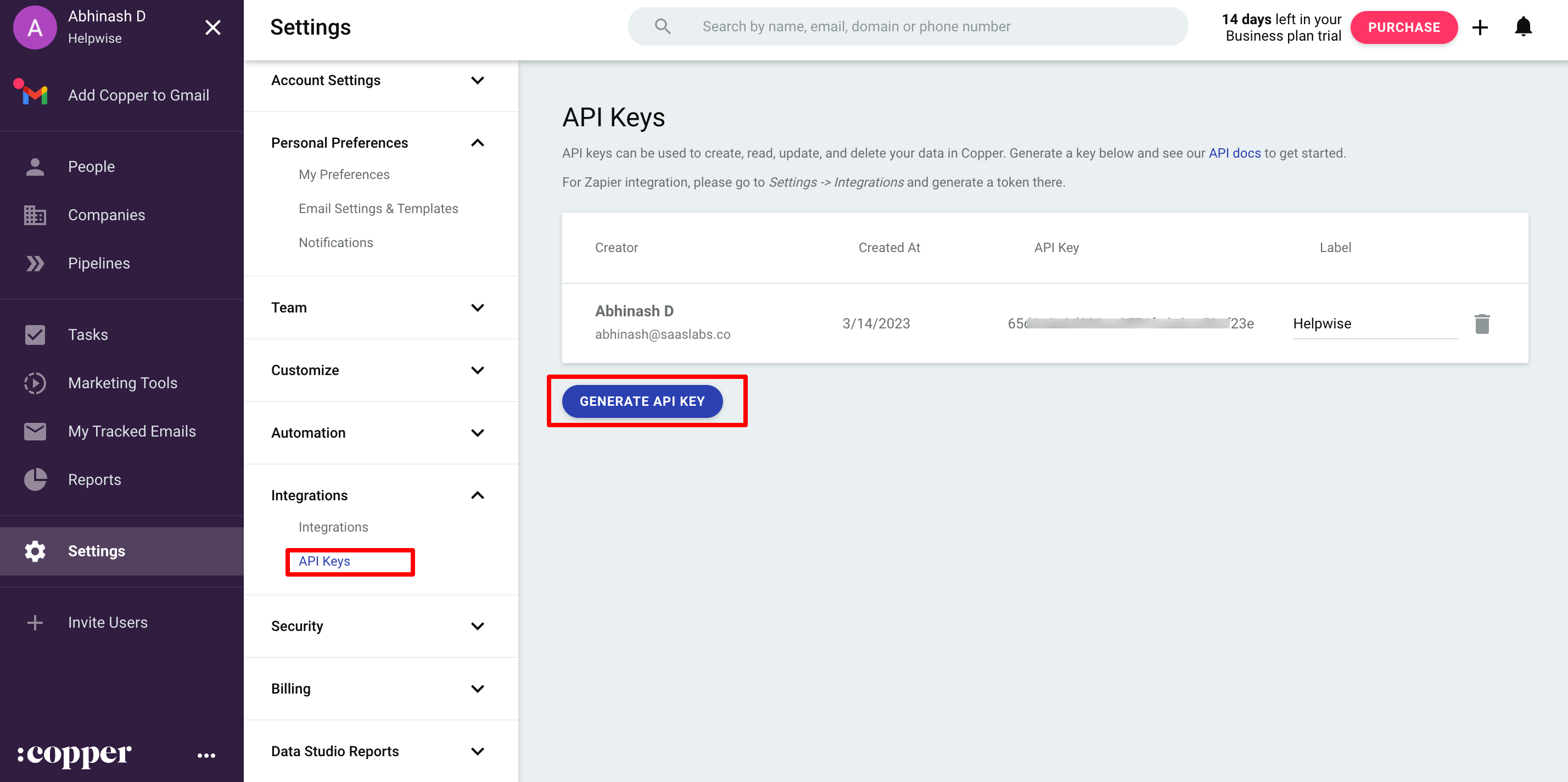Click the My Tracked Emails envelope icon
This screenshot has height=782, width=1568.
click(35, 431)
